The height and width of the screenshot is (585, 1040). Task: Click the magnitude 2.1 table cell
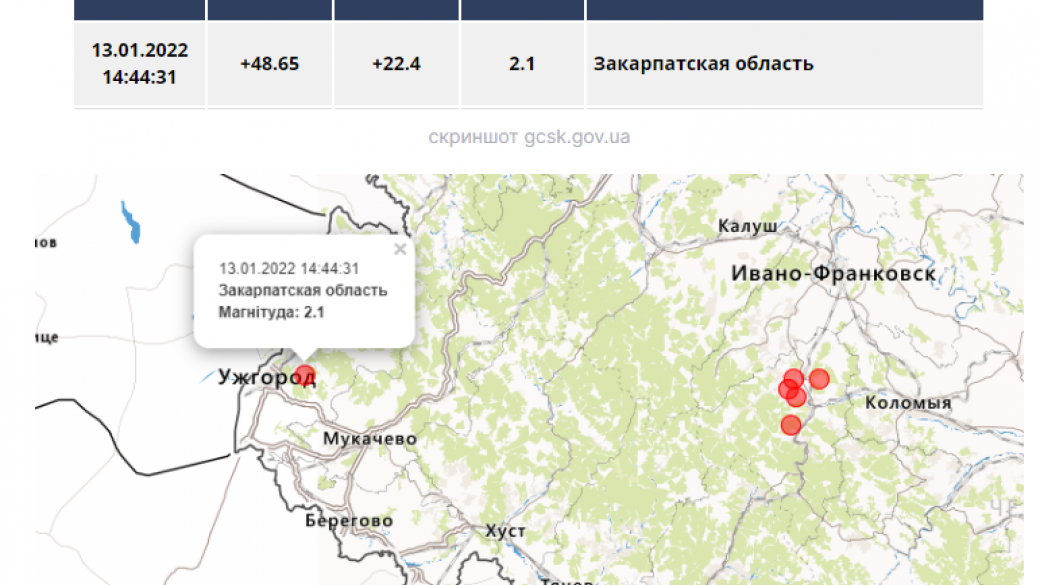pos(522,64)
